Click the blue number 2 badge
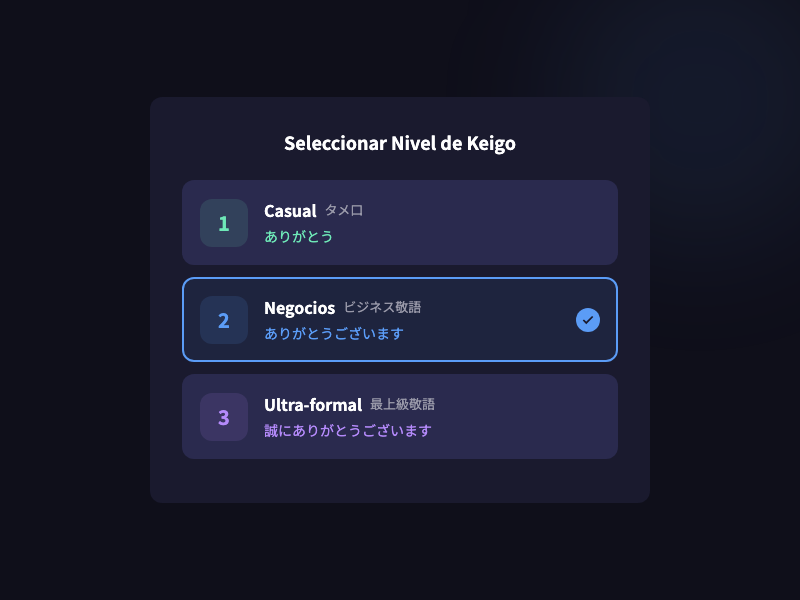The image size is (800, 600). 223,320
